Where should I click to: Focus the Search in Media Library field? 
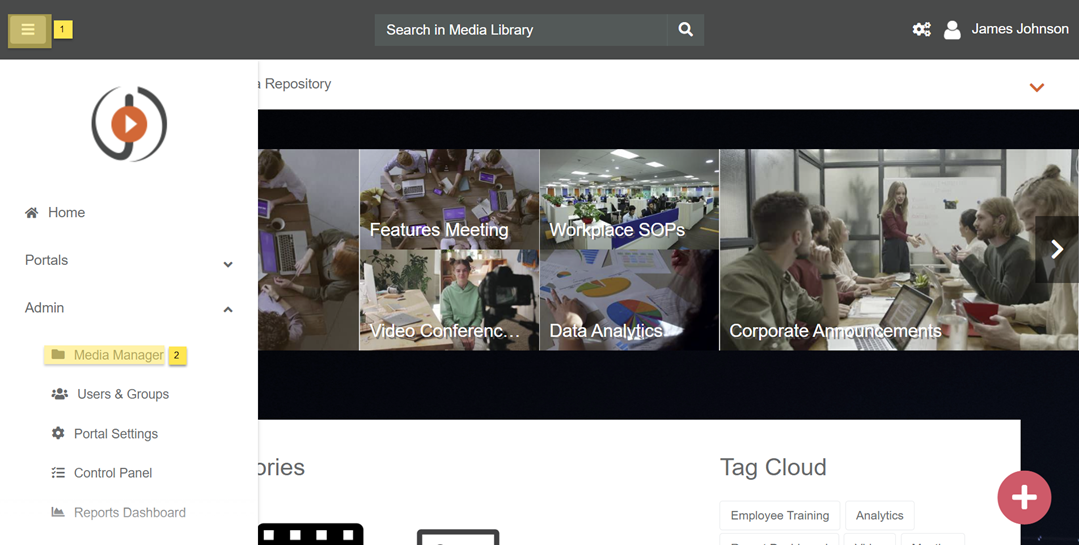click(520, 30)
